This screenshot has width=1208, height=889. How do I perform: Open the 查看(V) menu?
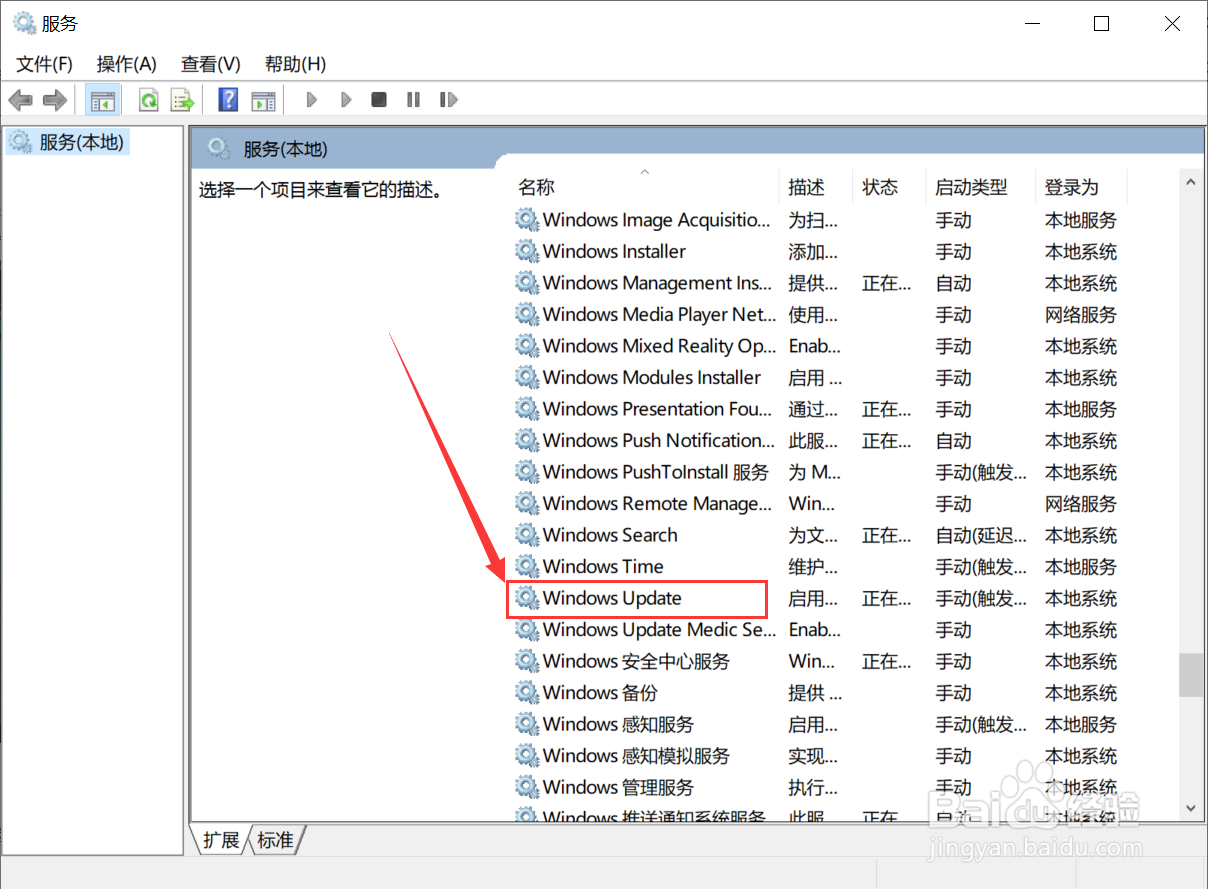[211, 64]
